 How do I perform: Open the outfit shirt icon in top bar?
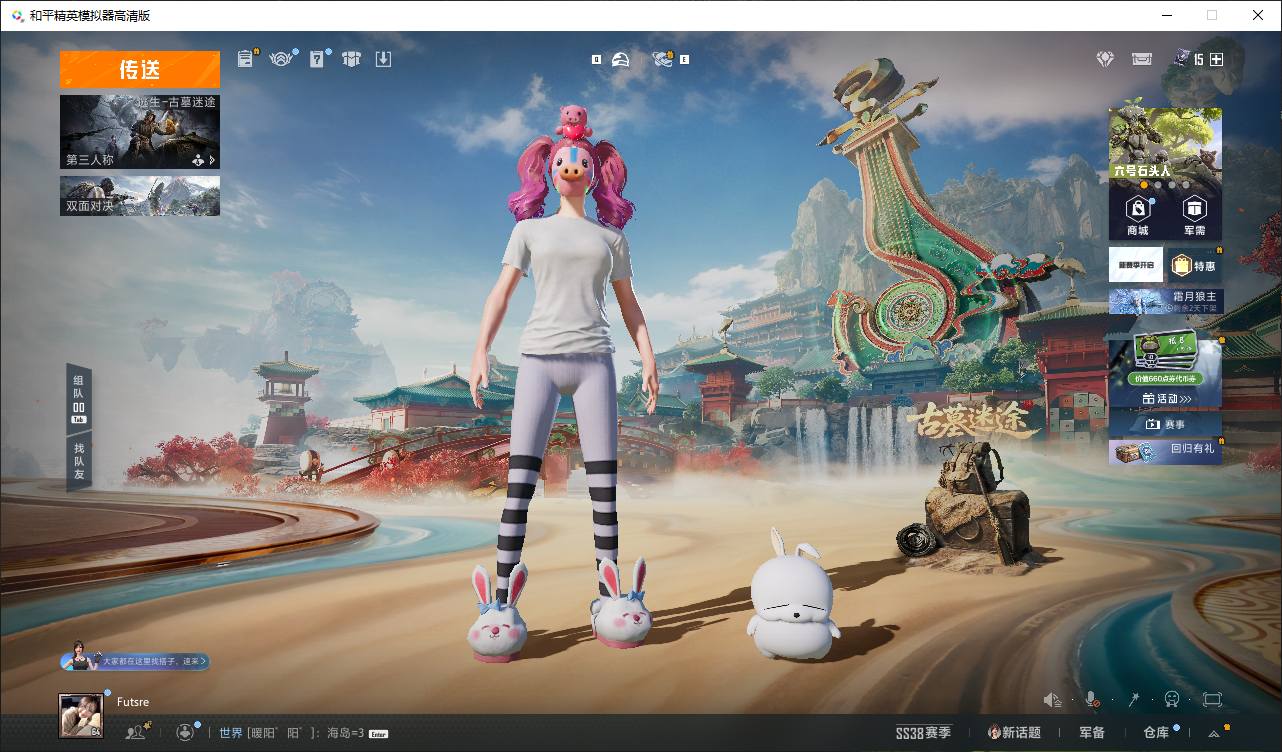point(350,59)
